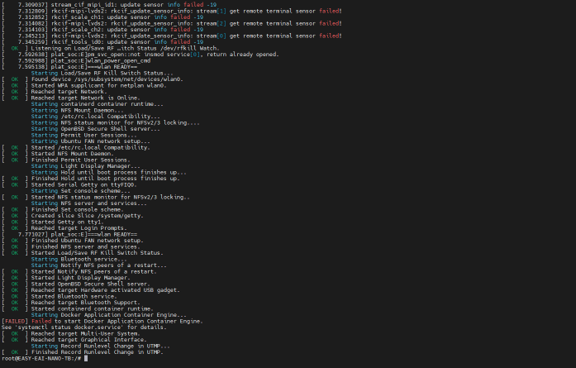Place cursor at the root@EASY-EAI-NANO-TB shell prompt
Viewport: 576px width, 368px height.
click(41, 358)
